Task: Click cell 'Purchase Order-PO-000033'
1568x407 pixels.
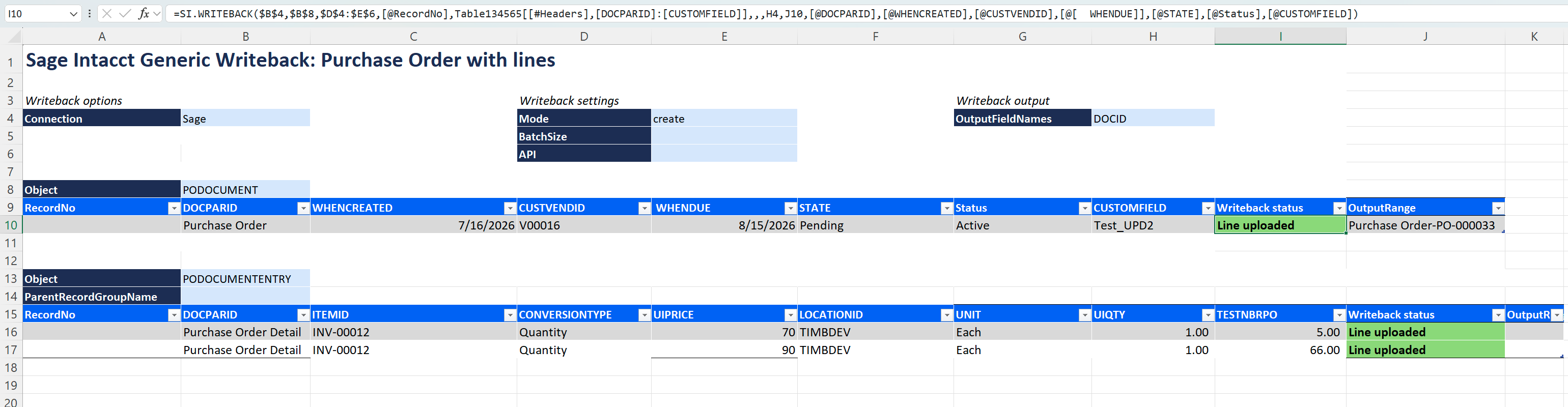Action: (1425, 225)
